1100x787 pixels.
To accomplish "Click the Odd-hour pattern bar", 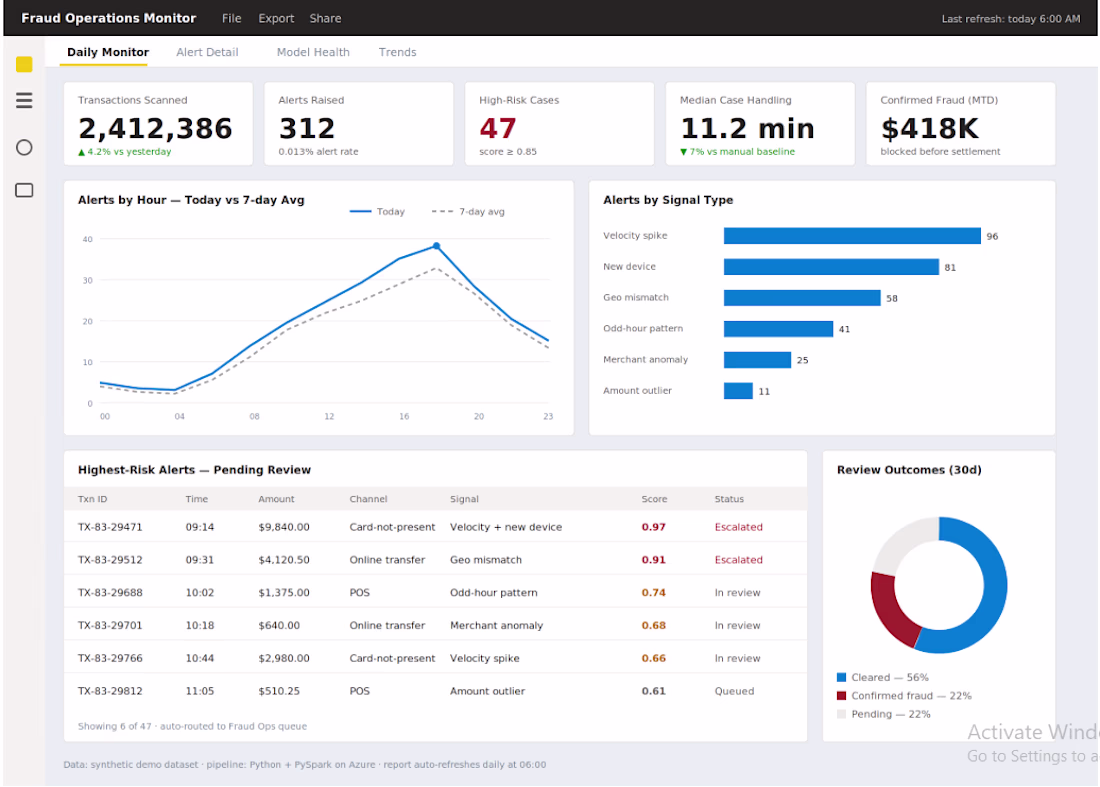I will coord(778,328).
